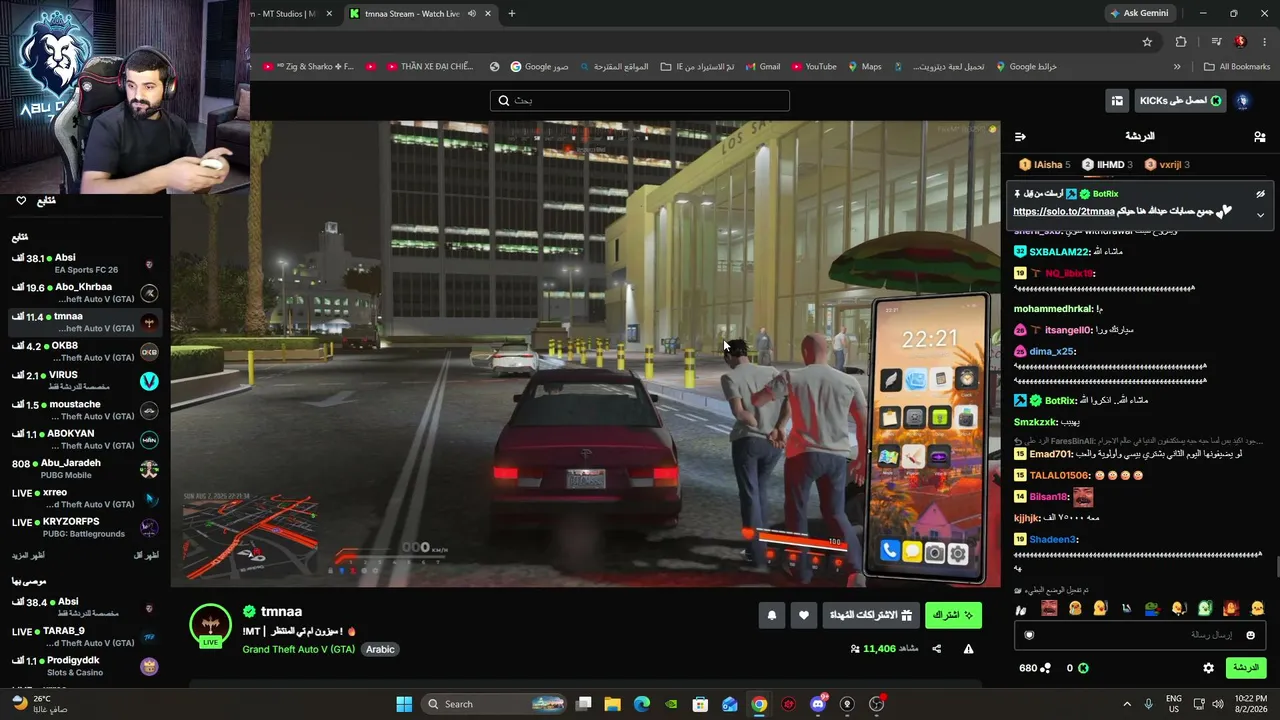Expand the list with أظهر المزيد
This screenshot has height=720, width=1280.
coord(28,555)
